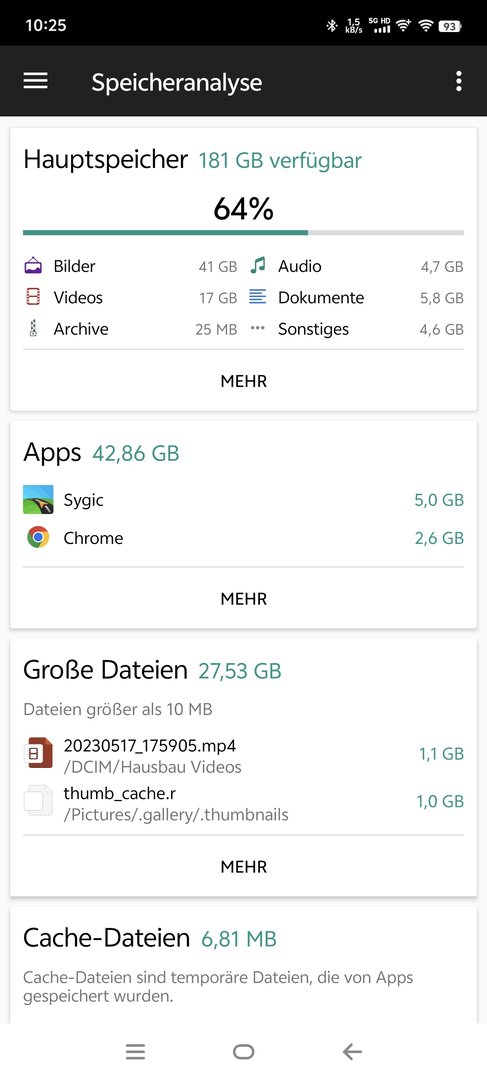The image size is (487, 1080).
Task: Tap the Sonstiges dots icon
Action: pyautogui.click(x=258, y=329)
